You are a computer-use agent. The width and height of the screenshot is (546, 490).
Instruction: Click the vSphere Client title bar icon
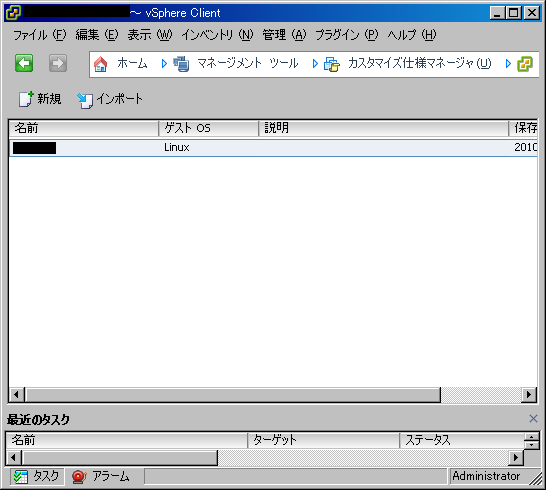14,13
